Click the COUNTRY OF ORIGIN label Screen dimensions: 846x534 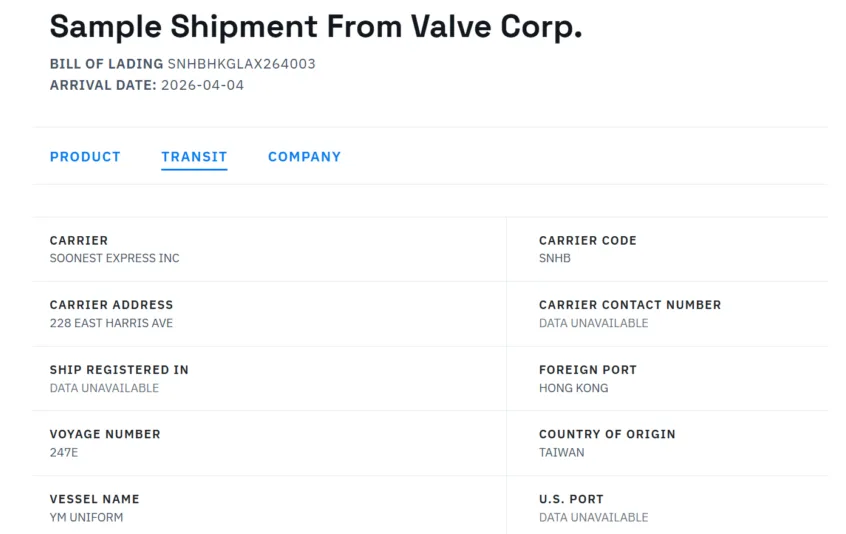(607, 434)
